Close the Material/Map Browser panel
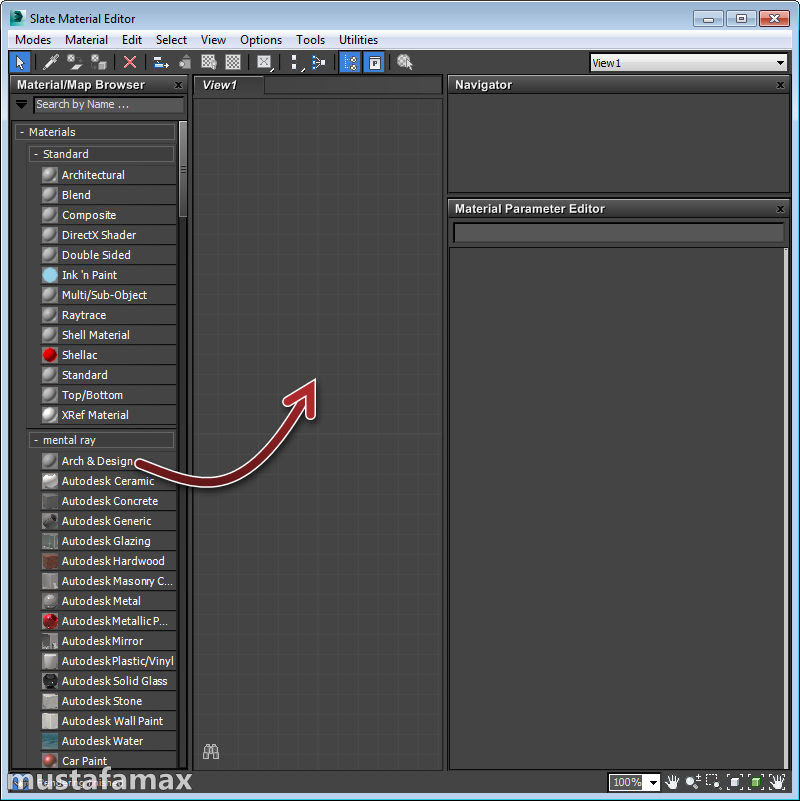Screen dimensions: 800x801 coord(178,85)
